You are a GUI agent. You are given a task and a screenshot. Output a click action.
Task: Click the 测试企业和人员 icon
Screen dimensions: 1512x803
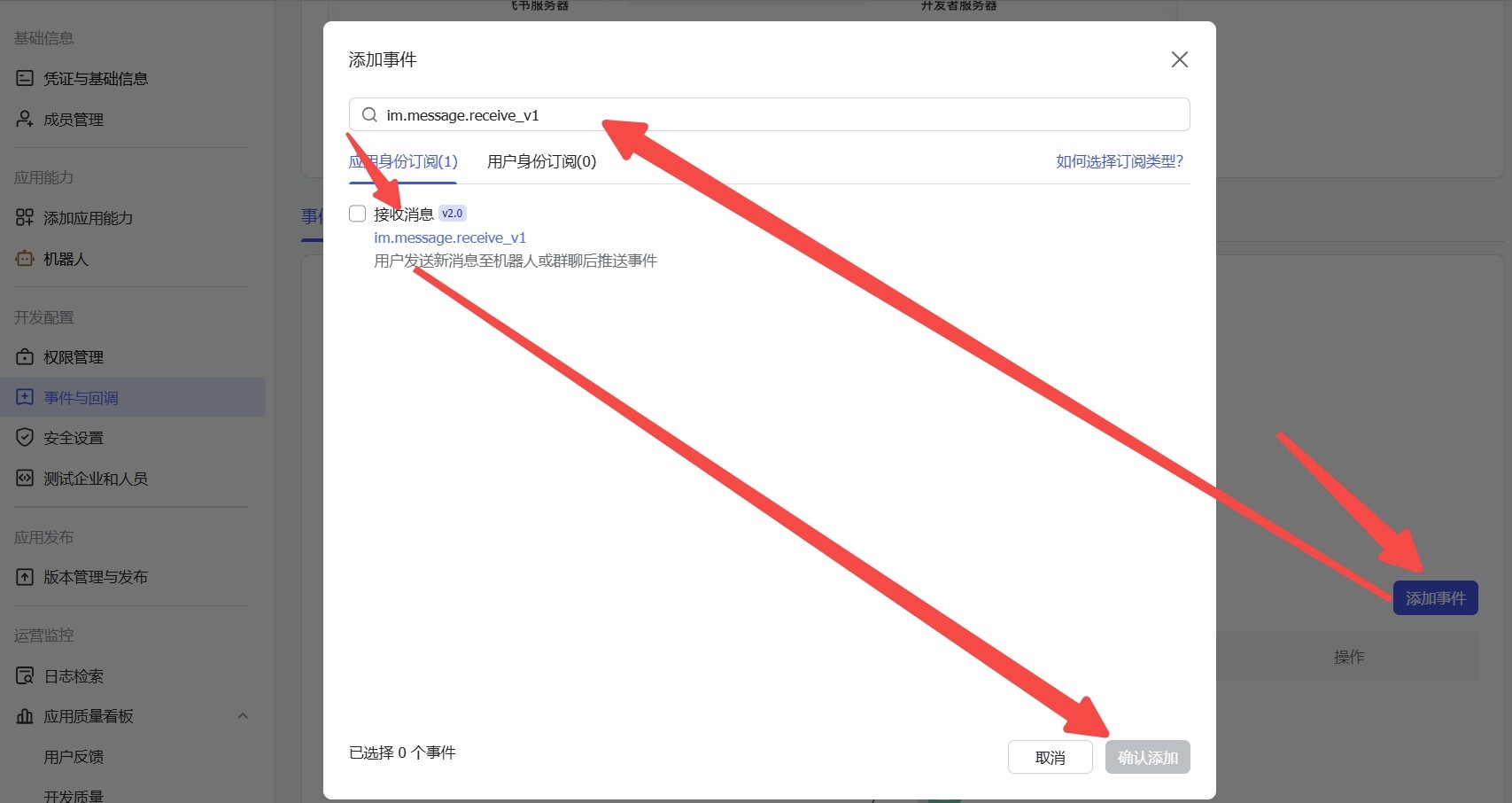pos(25,479)
